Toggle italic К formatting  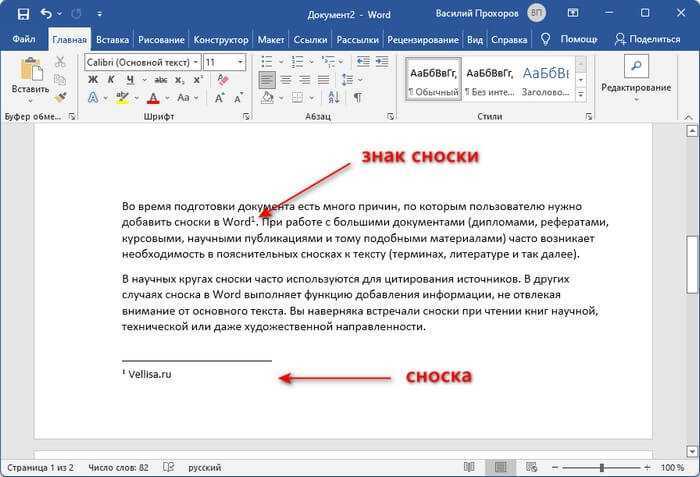[x=111, y=80]
